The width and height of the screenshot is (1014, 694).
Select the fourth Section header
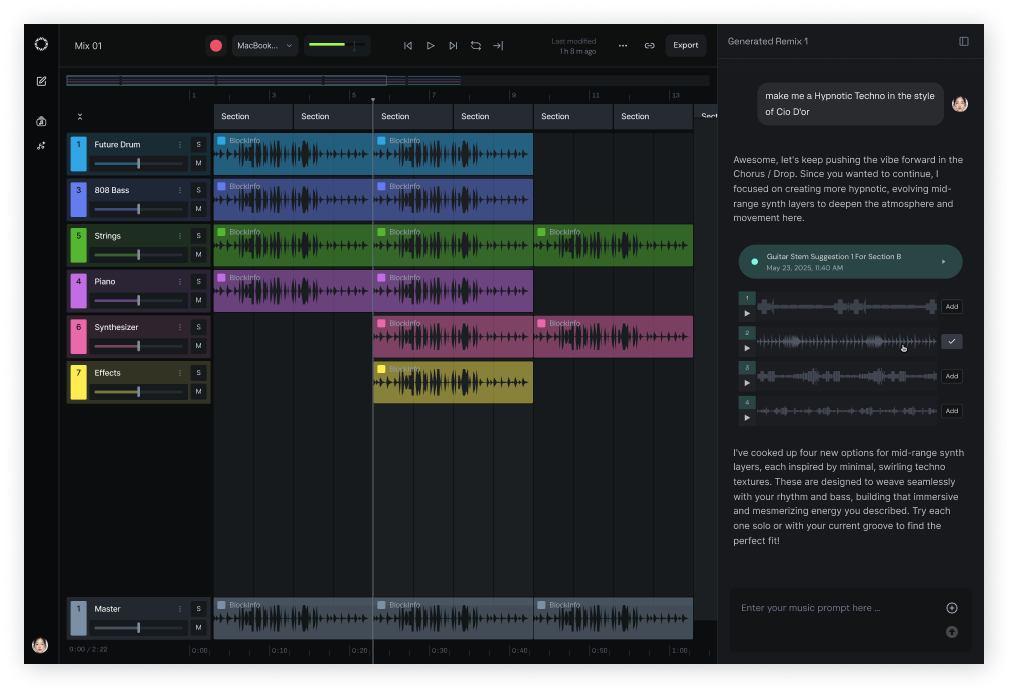[x=493, y=116]
